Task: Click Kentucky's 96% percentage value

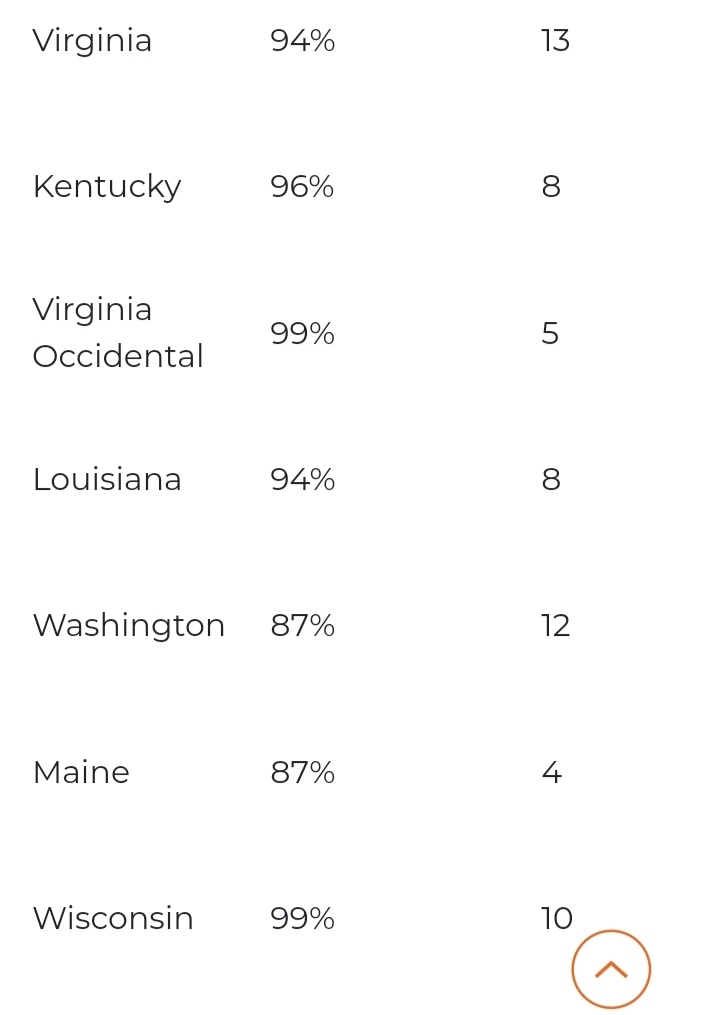Action: click(302, 186)
